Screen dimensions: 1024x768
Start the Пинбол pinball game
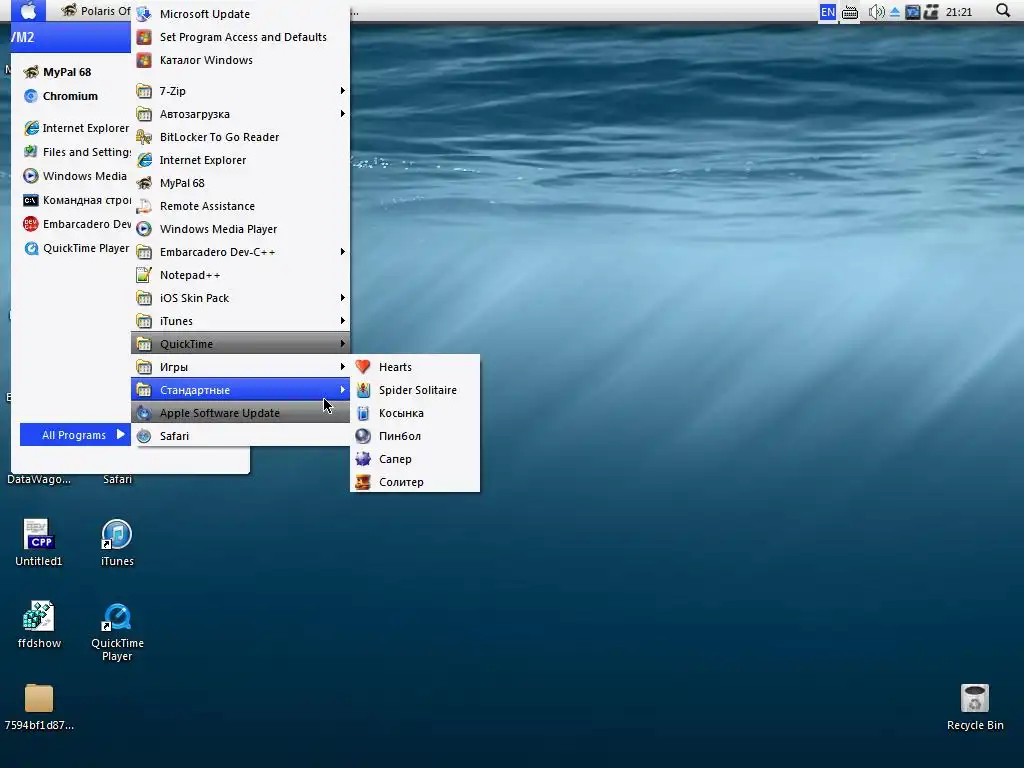pyautogui.click(x=415, y=436)
